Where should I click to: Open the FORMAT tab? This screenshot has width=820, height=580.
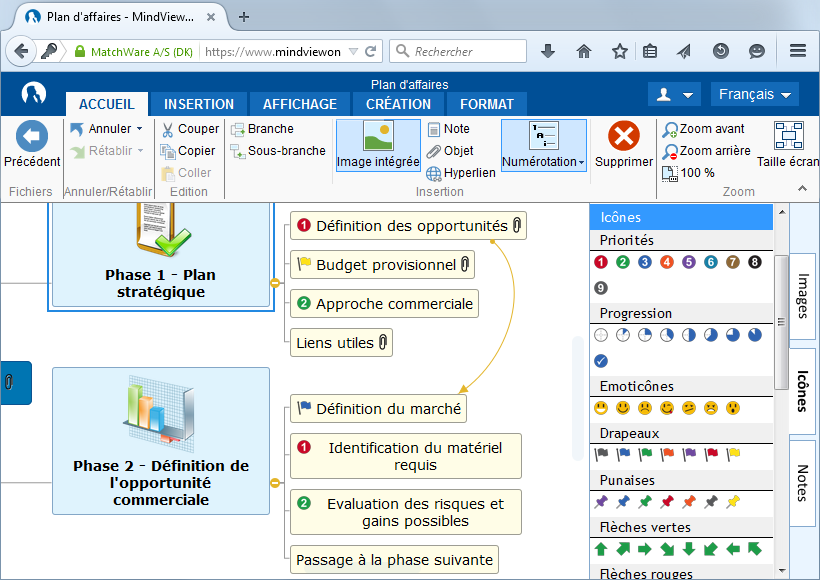tap(486, 104)
